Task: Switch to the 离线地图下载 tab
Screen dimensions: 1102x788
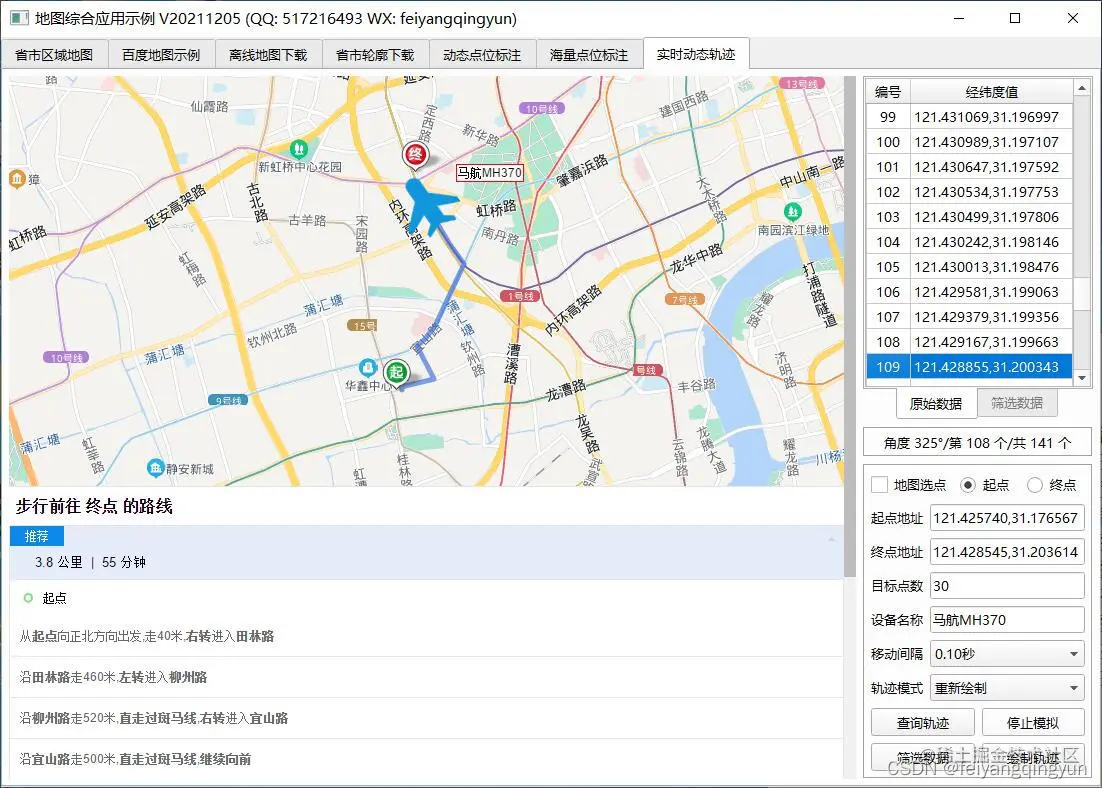Action: [x=266, y=55]
